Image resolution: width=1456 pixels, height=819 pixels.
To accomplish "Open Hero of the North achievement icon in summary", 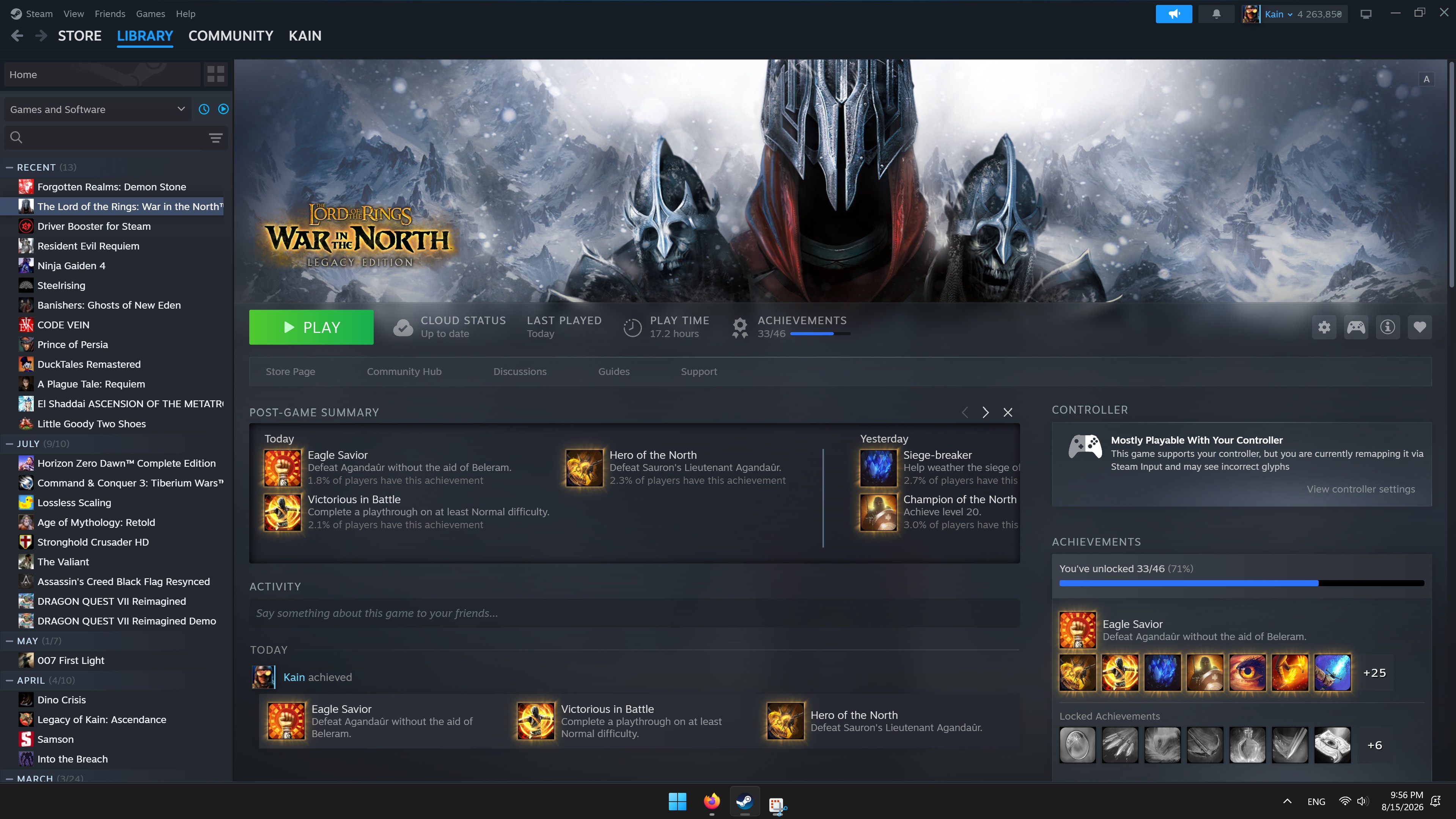I will 585,468.
